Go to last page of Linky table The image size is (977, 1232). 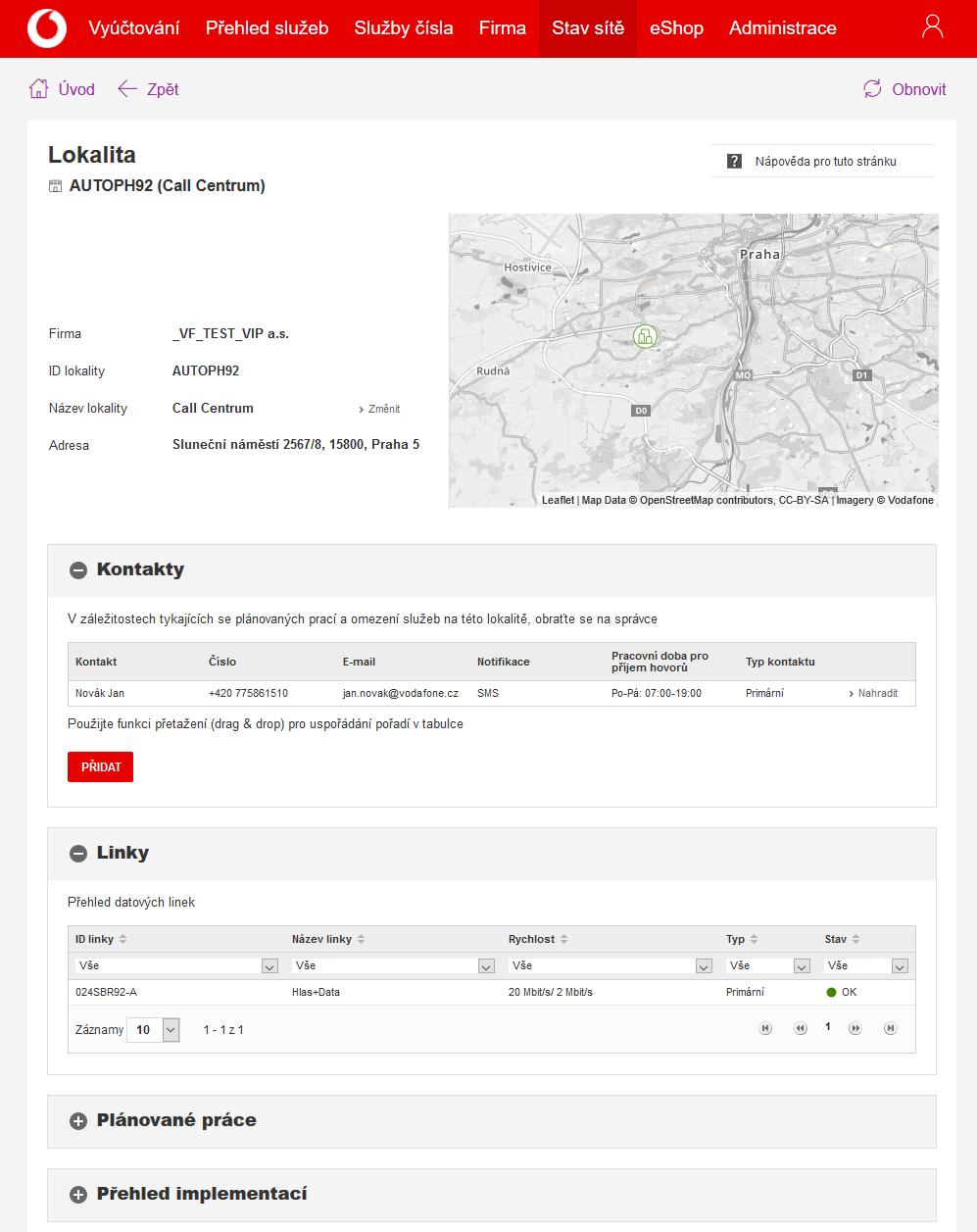(890, 1028)
